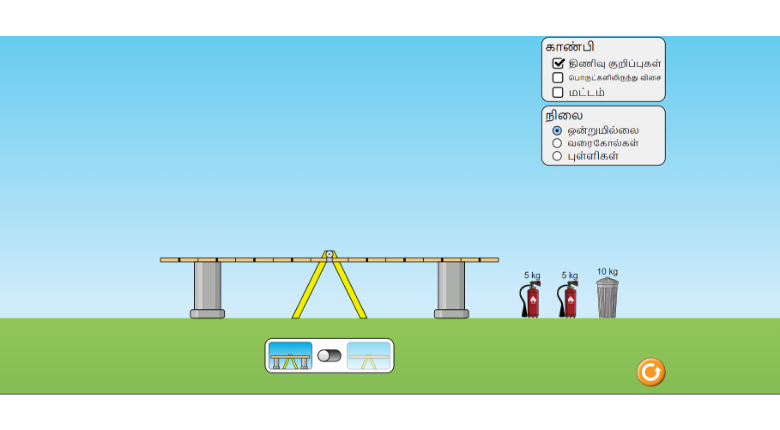The image size is (780, 430).
Task: Click the pivot point at the plank center
Action: click(x=329, y=254)
